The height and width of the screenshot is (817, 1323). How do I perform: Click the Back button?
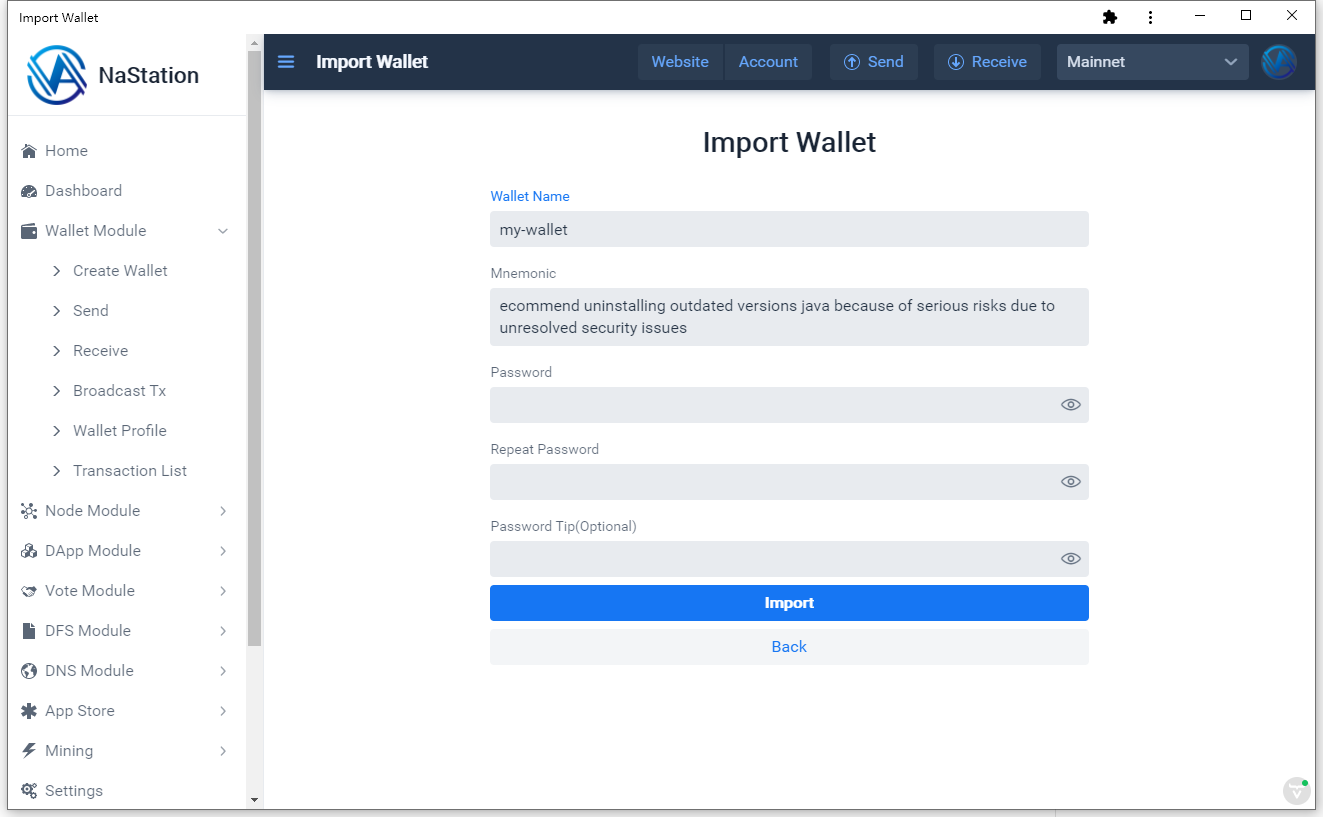tap(789, 647)
